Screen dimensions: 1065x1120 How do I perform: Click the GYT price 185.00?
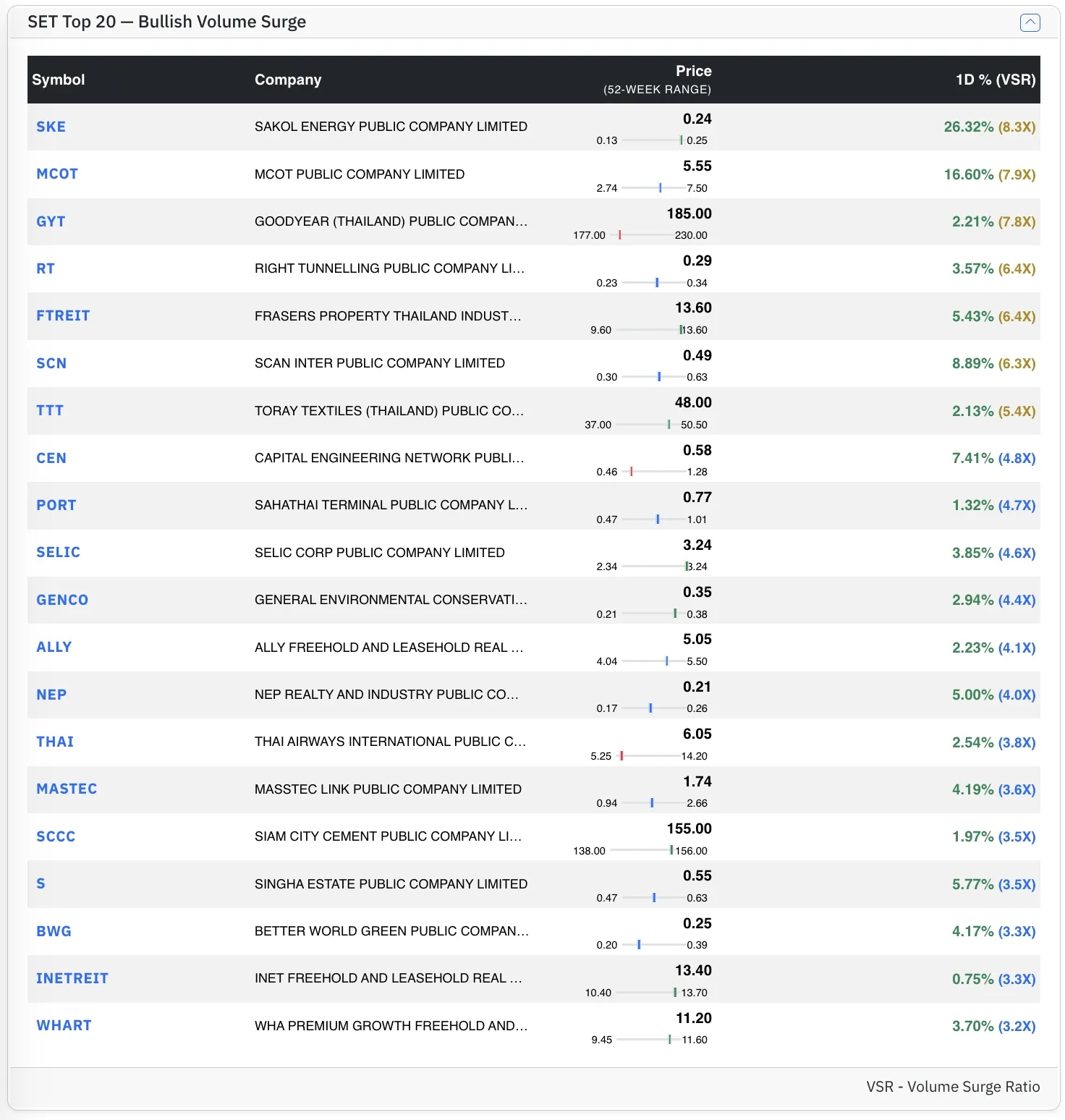point(690,213)
